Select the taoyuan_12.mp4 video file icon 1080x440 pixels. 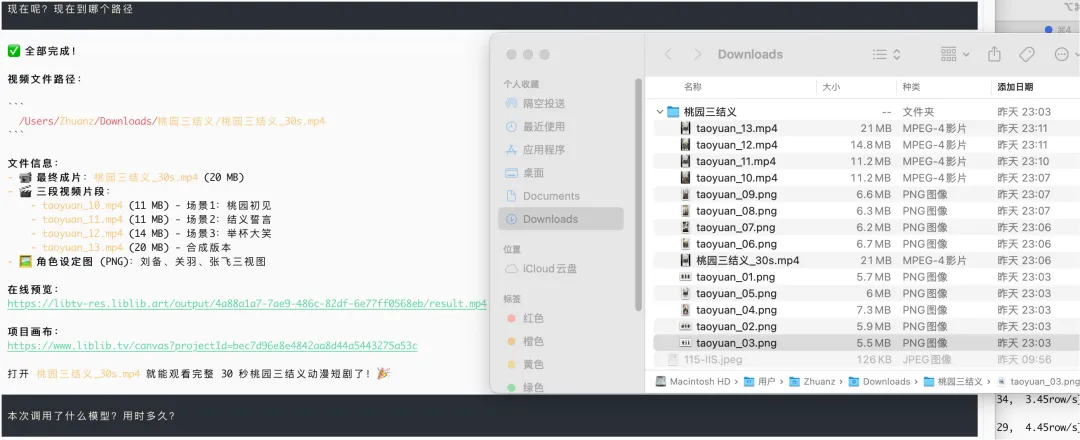[x=685, y=145]
